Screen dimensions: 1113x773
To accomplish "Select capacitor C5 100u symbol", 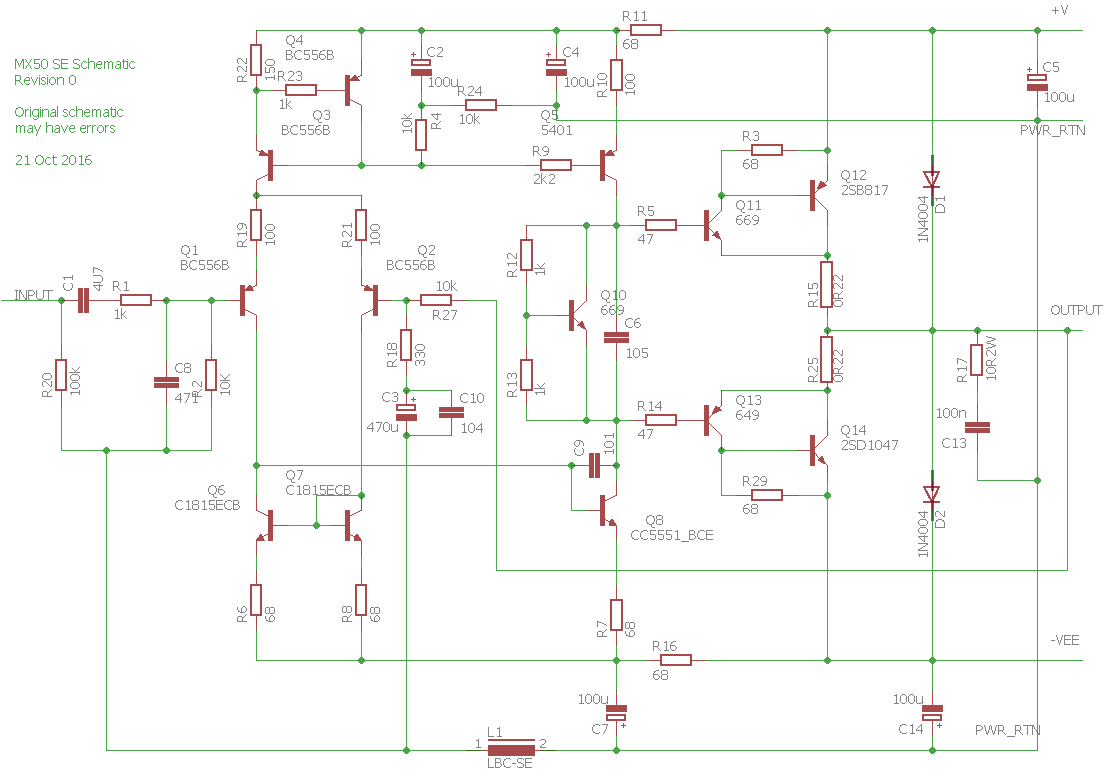I will (1037, 82).
